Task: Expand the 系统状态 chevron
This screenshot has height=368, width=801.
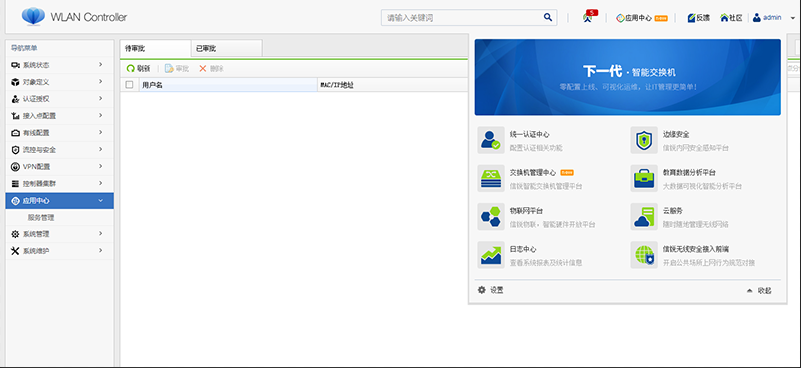Action: click(101, 64)
